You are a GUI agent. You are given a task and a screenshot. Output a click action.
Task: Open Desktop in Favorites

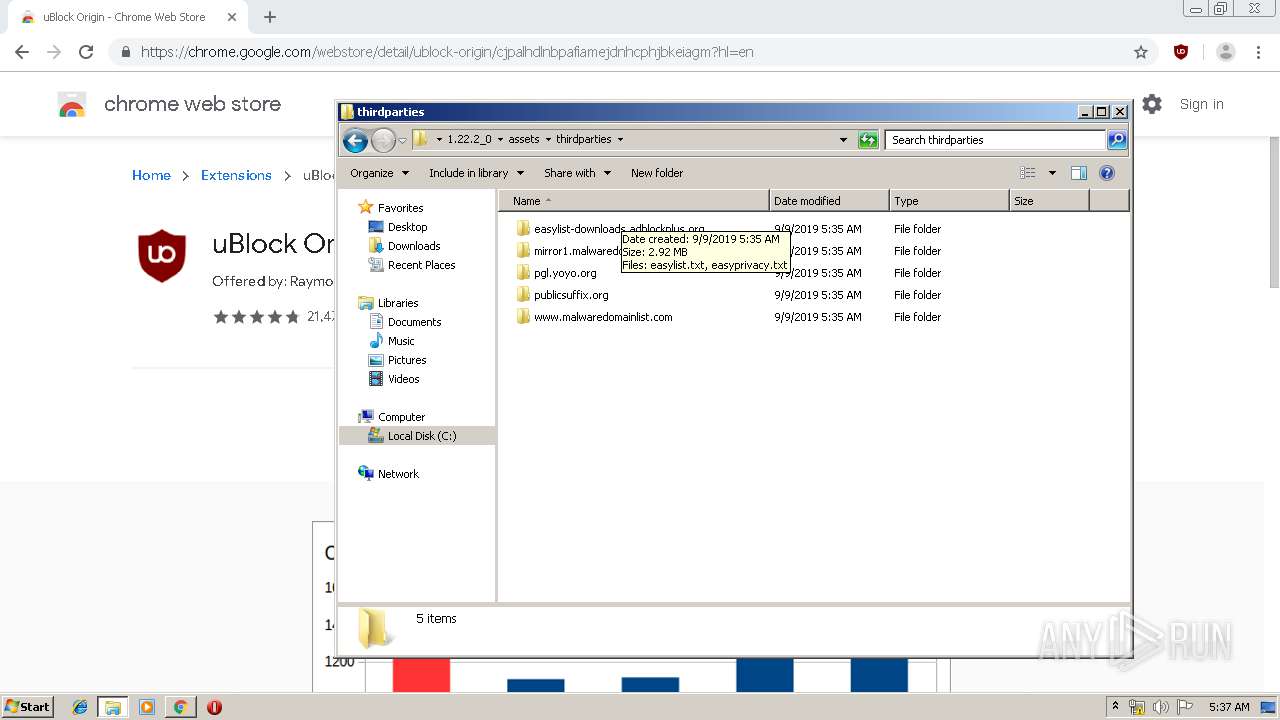[x=407, y=227]
